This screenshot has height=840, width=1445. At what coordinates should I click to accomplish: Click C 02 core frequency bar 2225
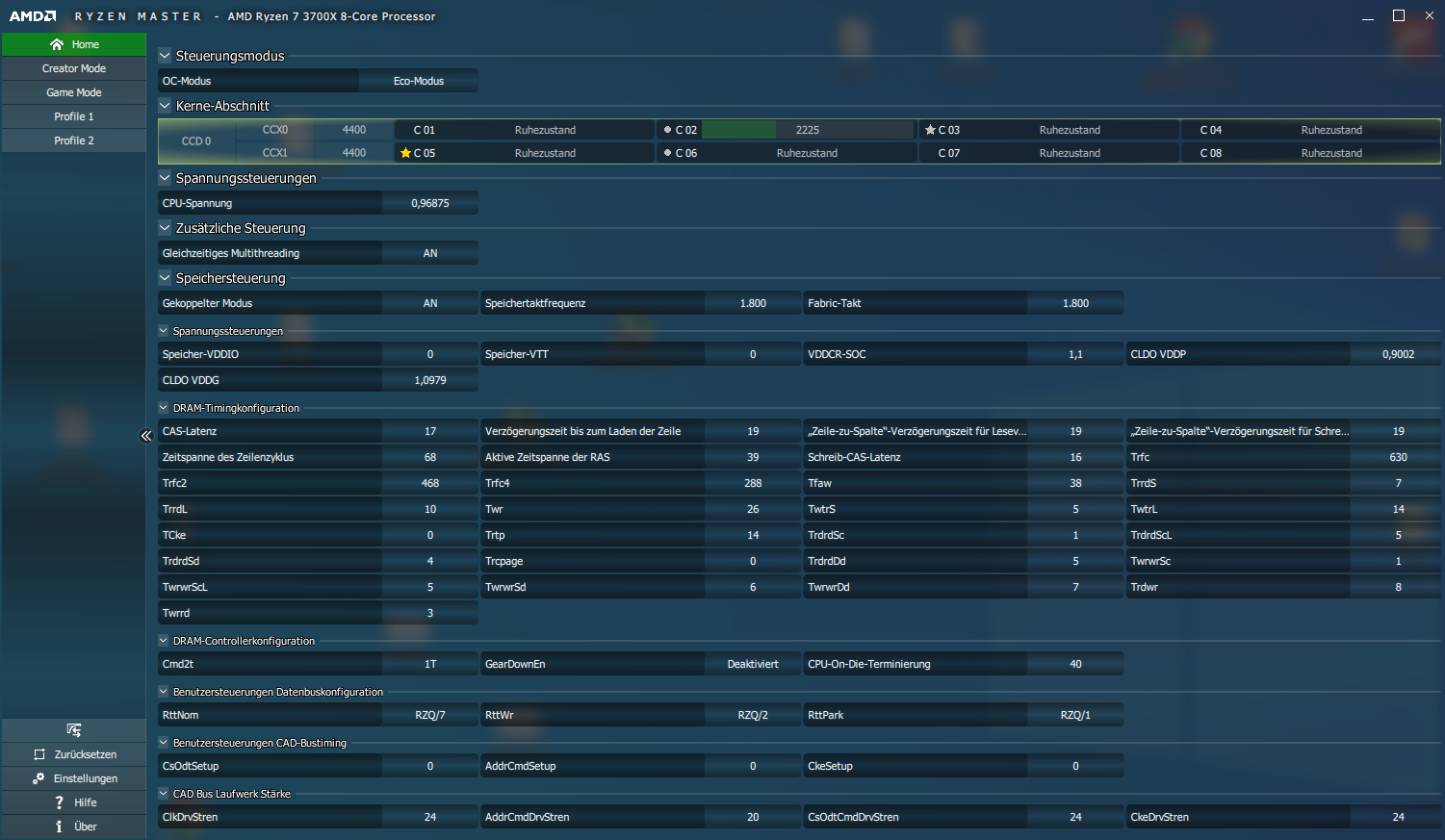[x=808, y=130]
